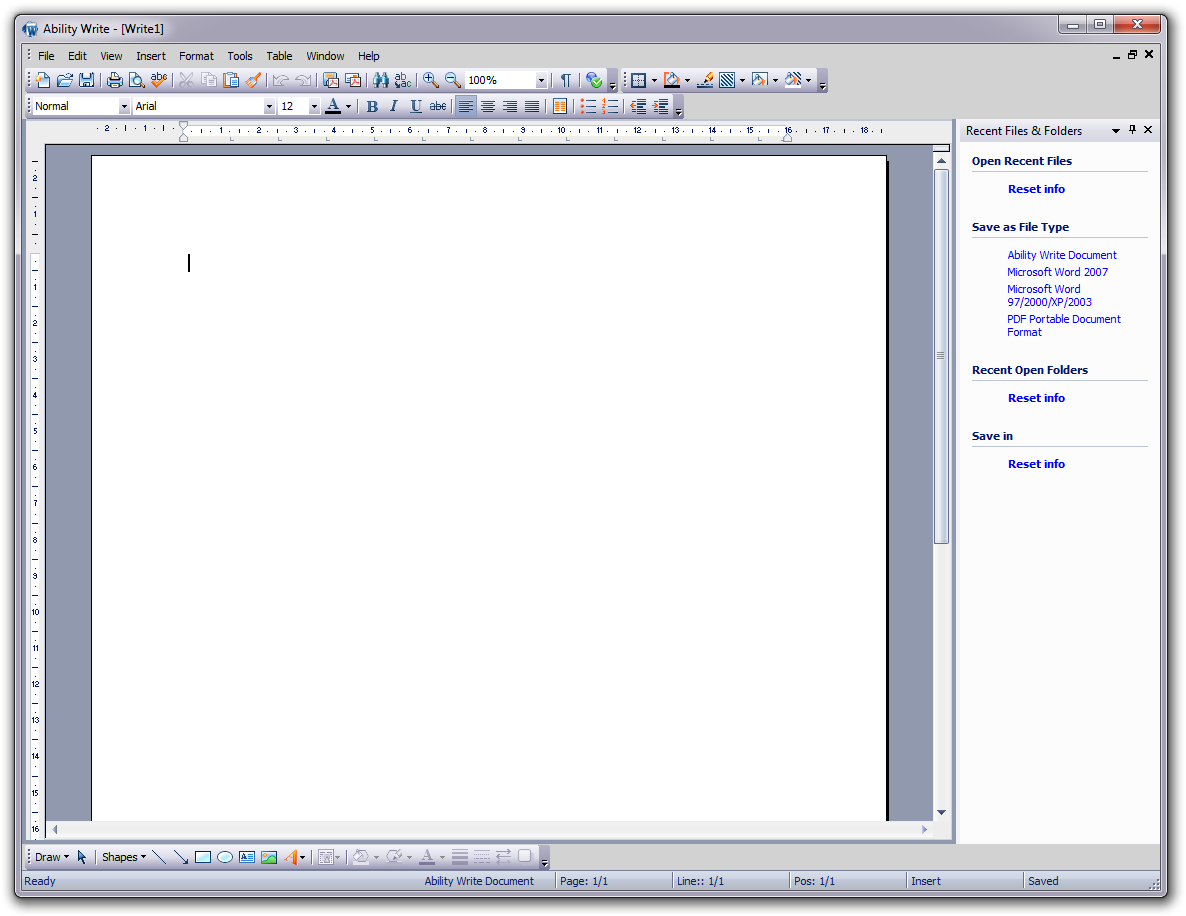Run the spell check tool
The width and height of the screenshot is (1186, 916).
pyautogui.click(x=159, y=80)
